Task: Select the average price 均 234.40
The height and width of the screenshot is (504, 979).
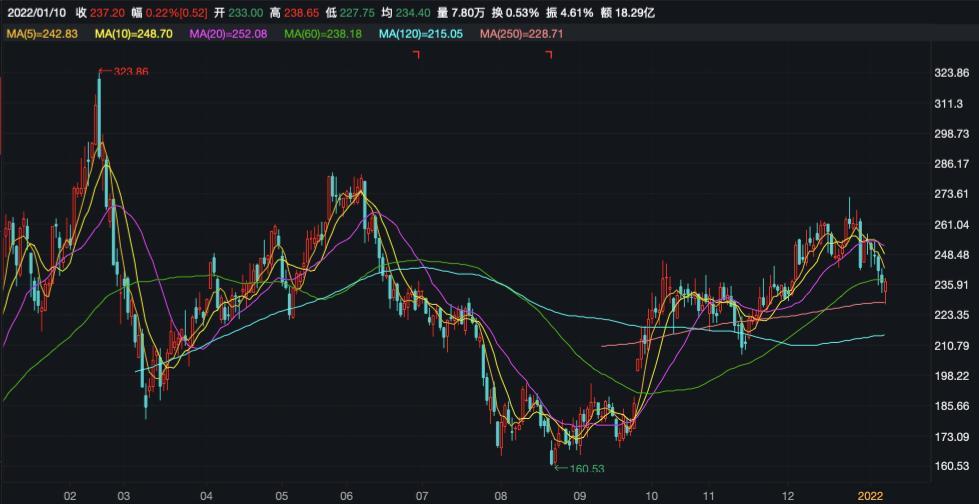Action: [x=406, y=12]
